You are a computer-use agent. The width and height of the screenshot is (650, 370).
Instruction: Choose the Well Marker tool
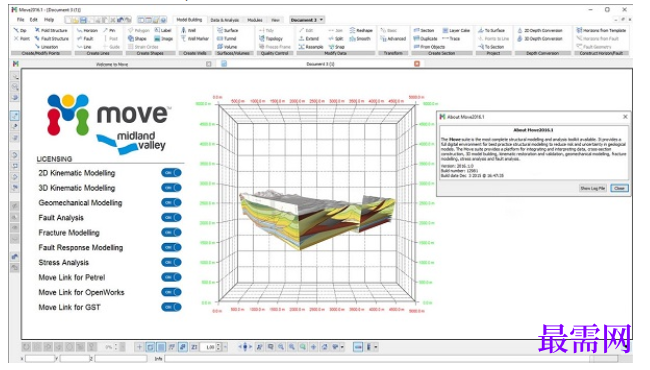click(x=195, y=39)
